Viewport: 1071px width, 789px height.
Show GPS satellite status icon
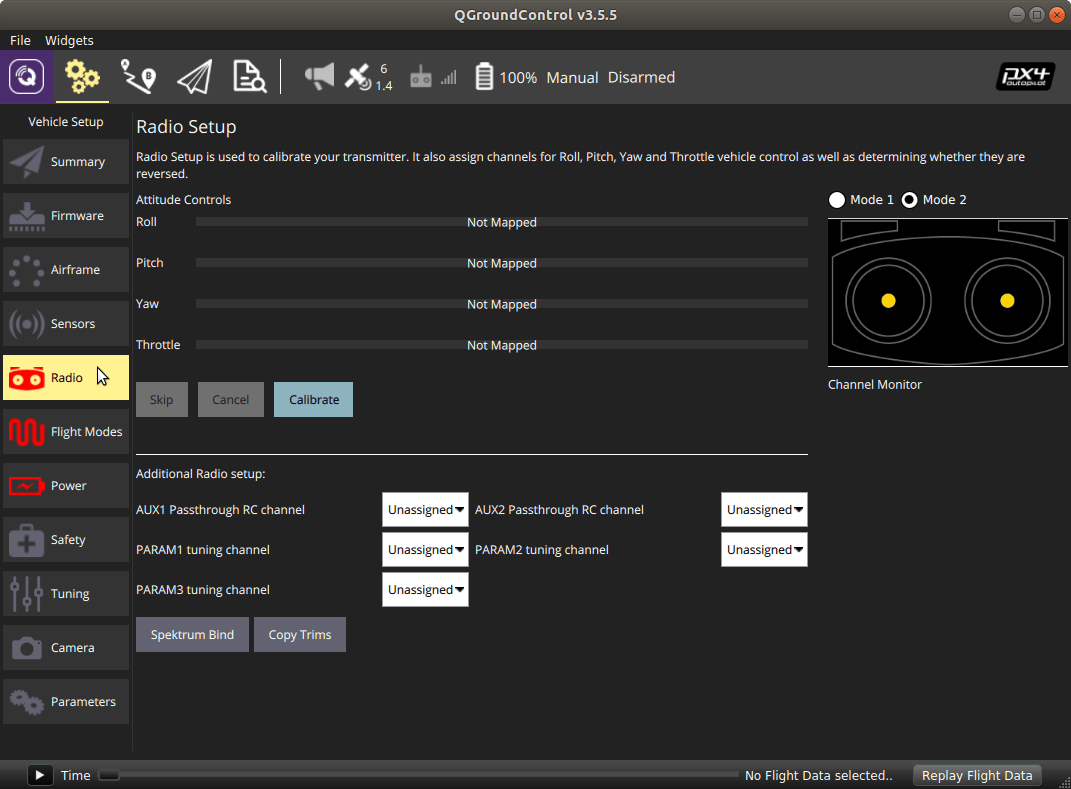(x=357, y=77)
